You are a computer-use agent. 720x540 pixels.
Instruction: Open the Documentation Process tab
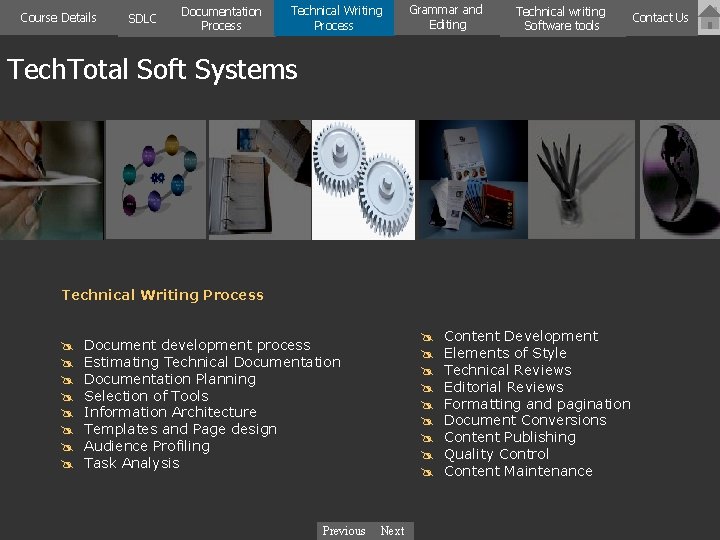(x=221, y=18)
